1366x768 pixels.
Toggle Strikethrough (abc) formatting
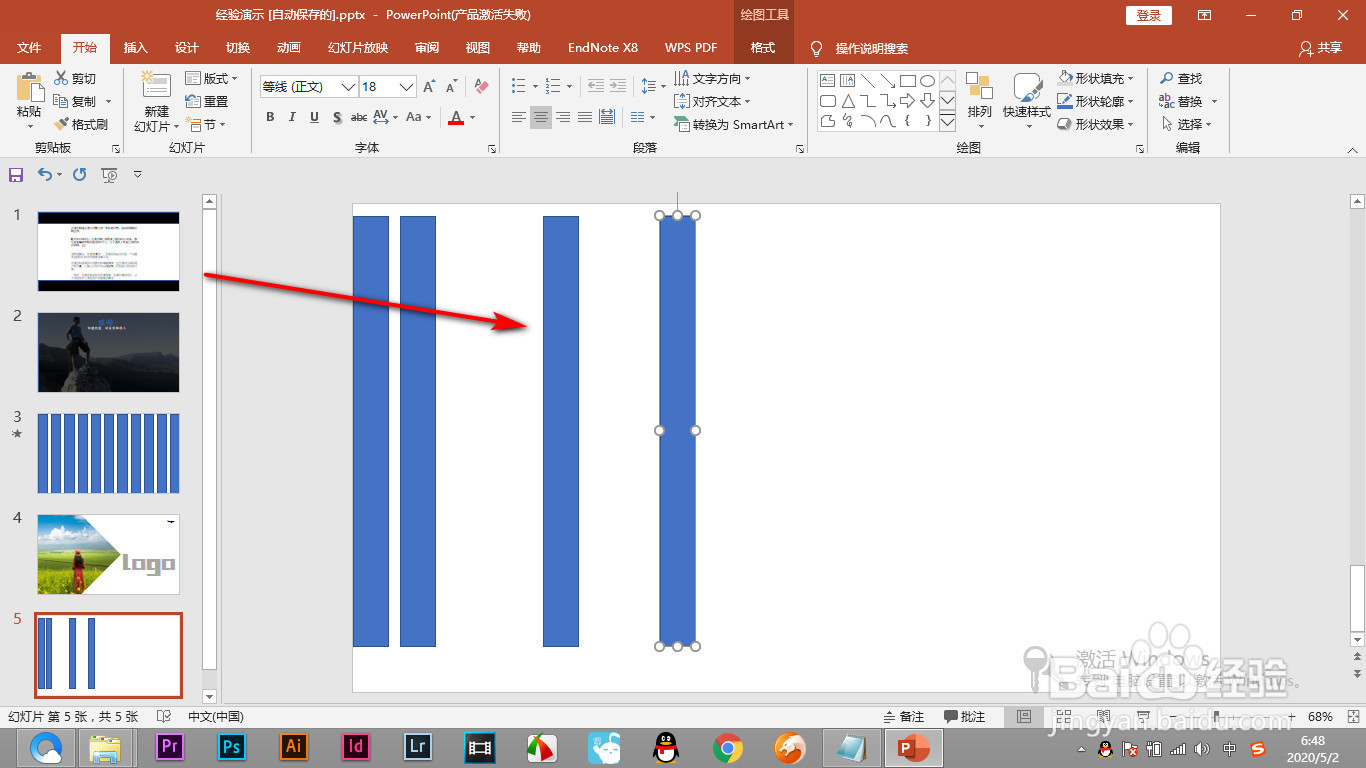tap(359, 117)
